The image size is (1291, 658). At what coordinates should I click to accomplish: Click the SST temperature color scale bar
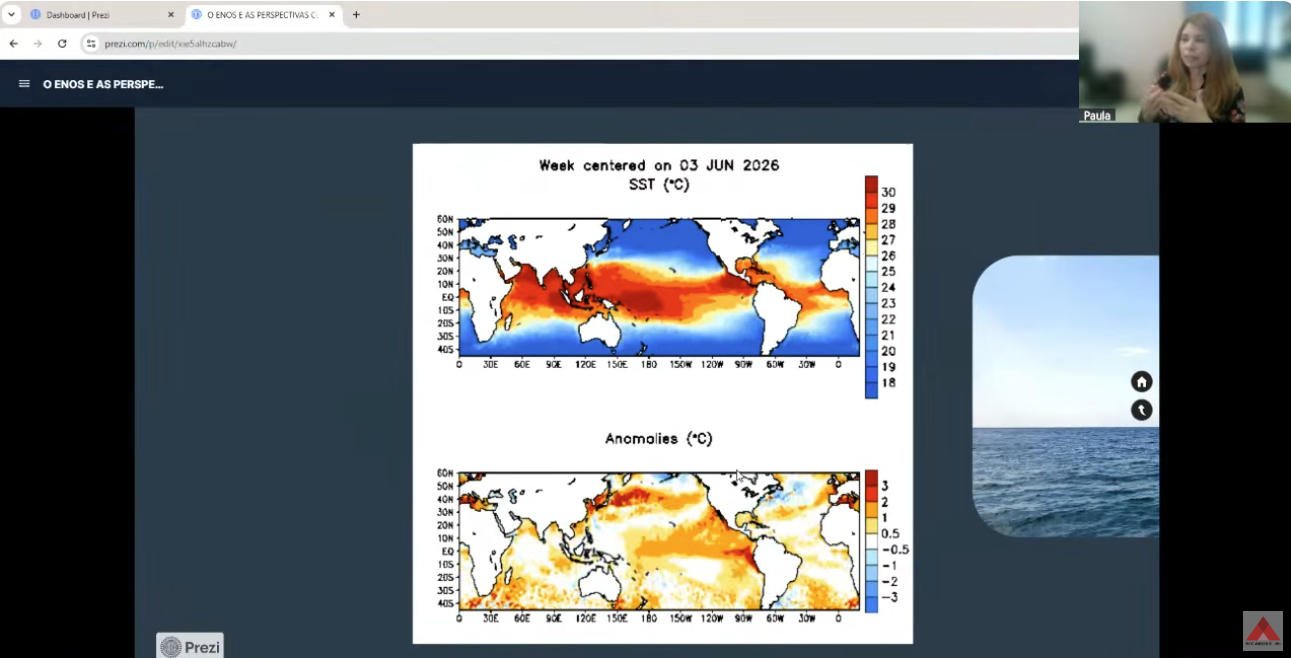(x=872, y=287)
